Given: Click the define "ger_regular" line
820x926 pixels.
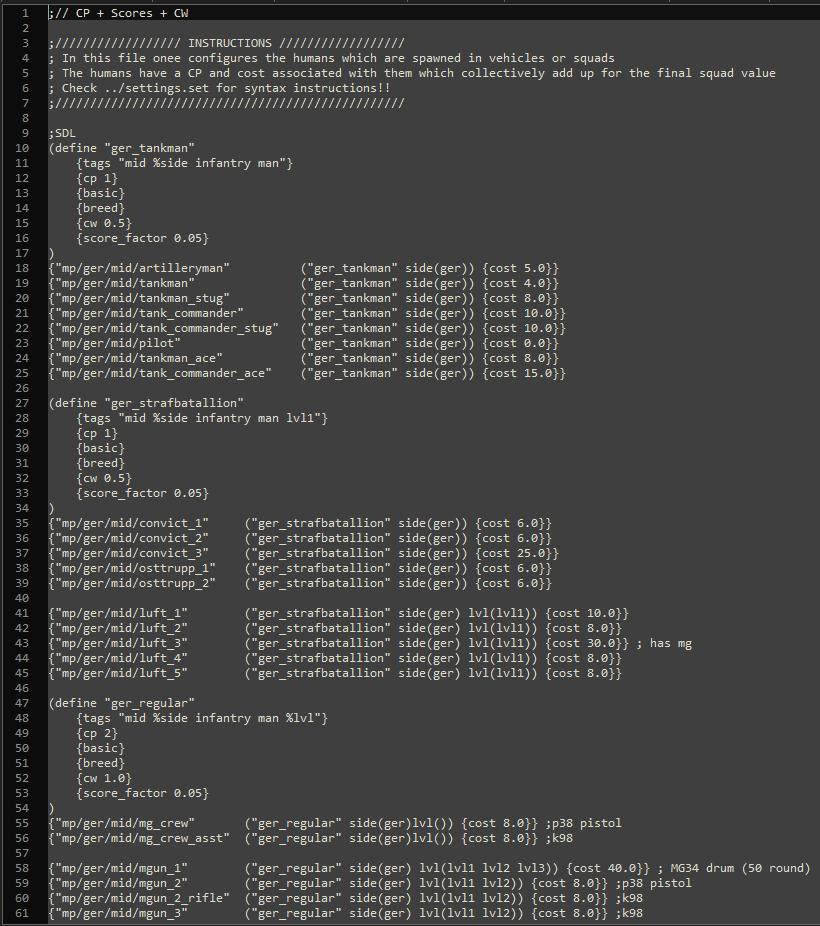Looking at the screenshot, I should [x=120, y=703].
